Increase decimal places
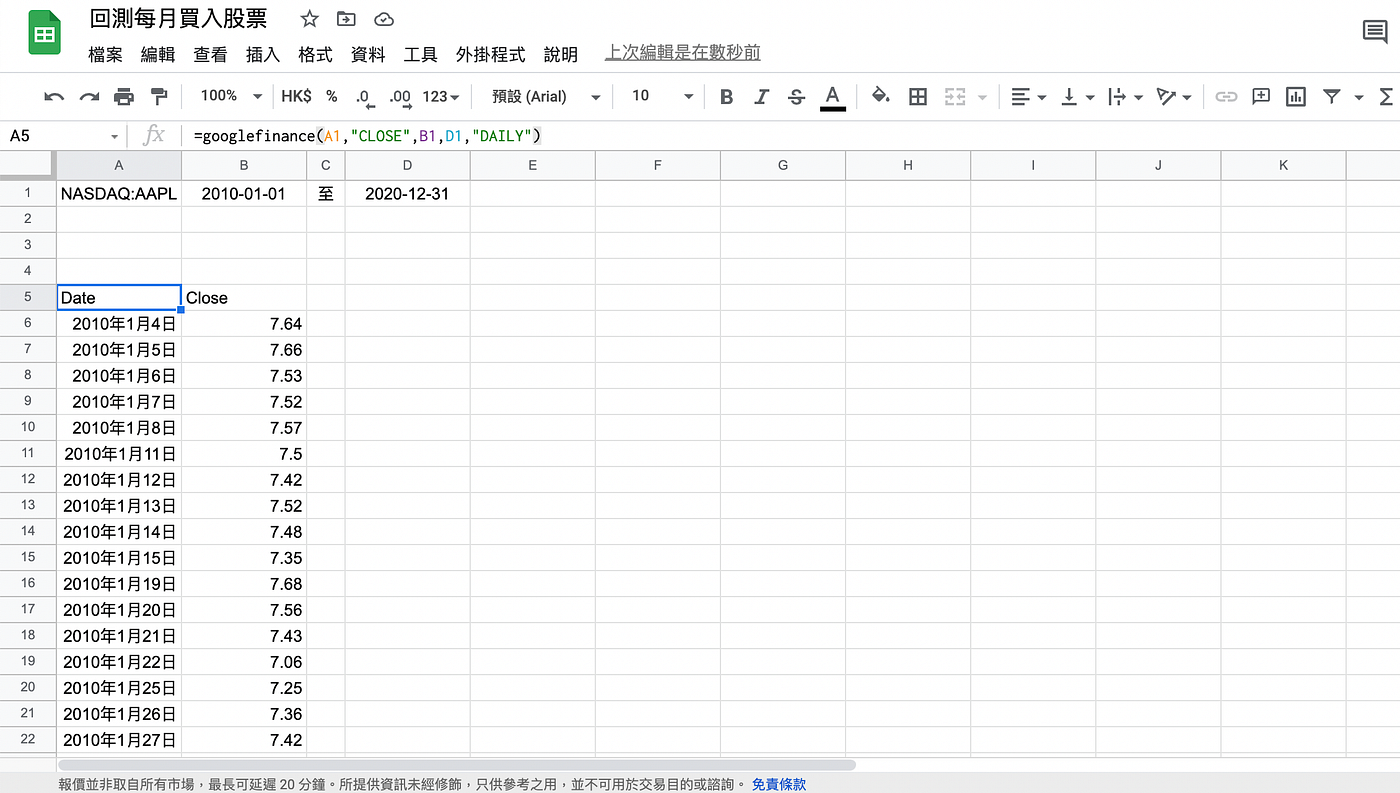 tap(400, 97)
